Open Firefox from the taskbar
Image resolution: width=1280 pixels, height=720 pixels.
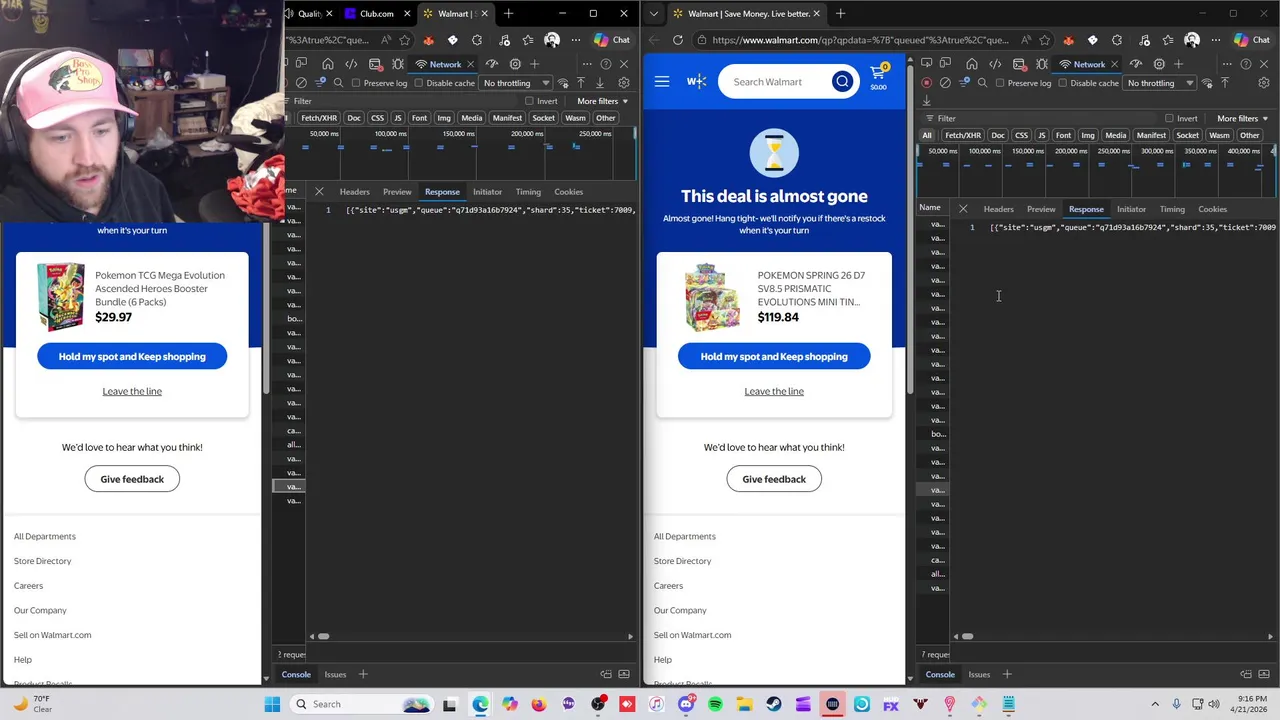pyautogui.click(x=539, y=704)
